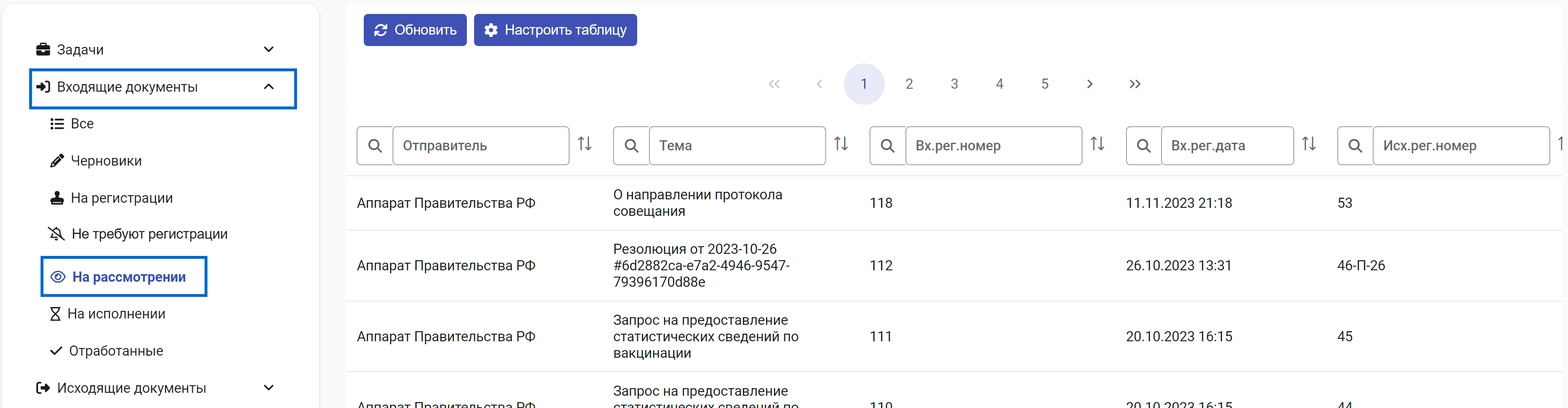The width and height of the screenshot is (1568, 408).
Task: Expand the Исходящие документы section chevron
Action: coord(268,388)
